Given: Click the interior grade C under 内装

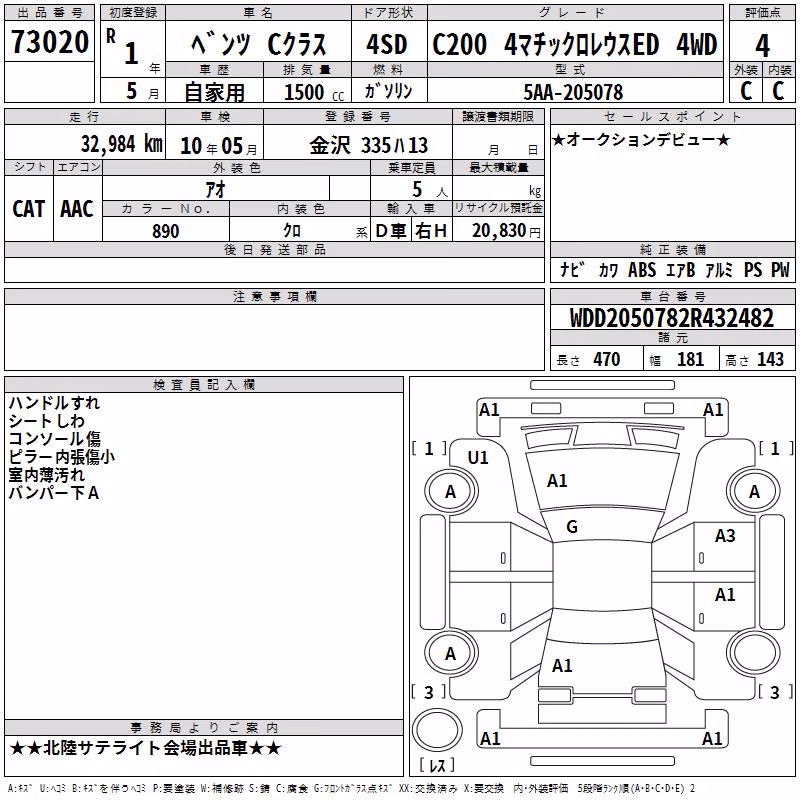Looking at the screenshot, I should point(778,91).
